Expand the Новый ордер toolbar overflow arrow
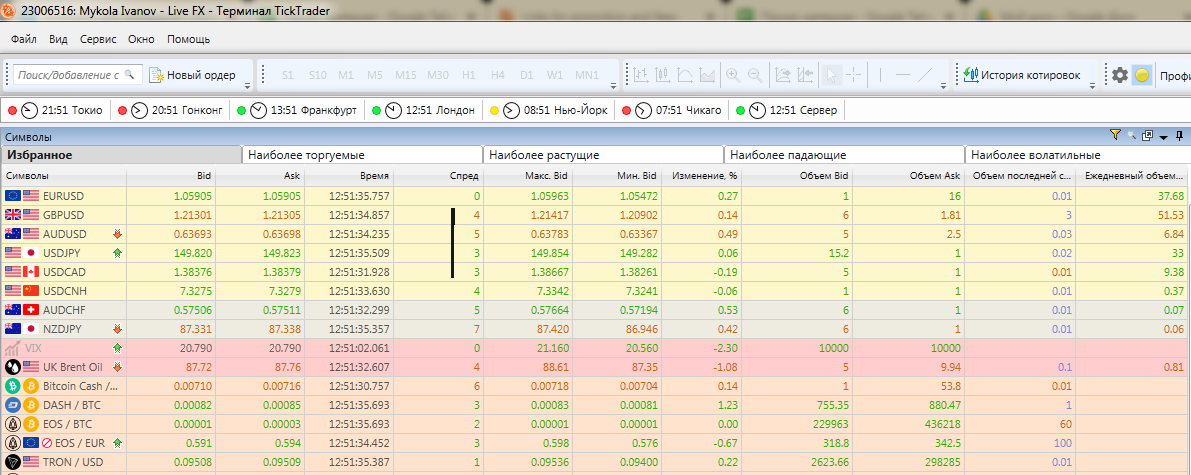The height and width of the screenshot is (475, 1191). coord(247,87)
